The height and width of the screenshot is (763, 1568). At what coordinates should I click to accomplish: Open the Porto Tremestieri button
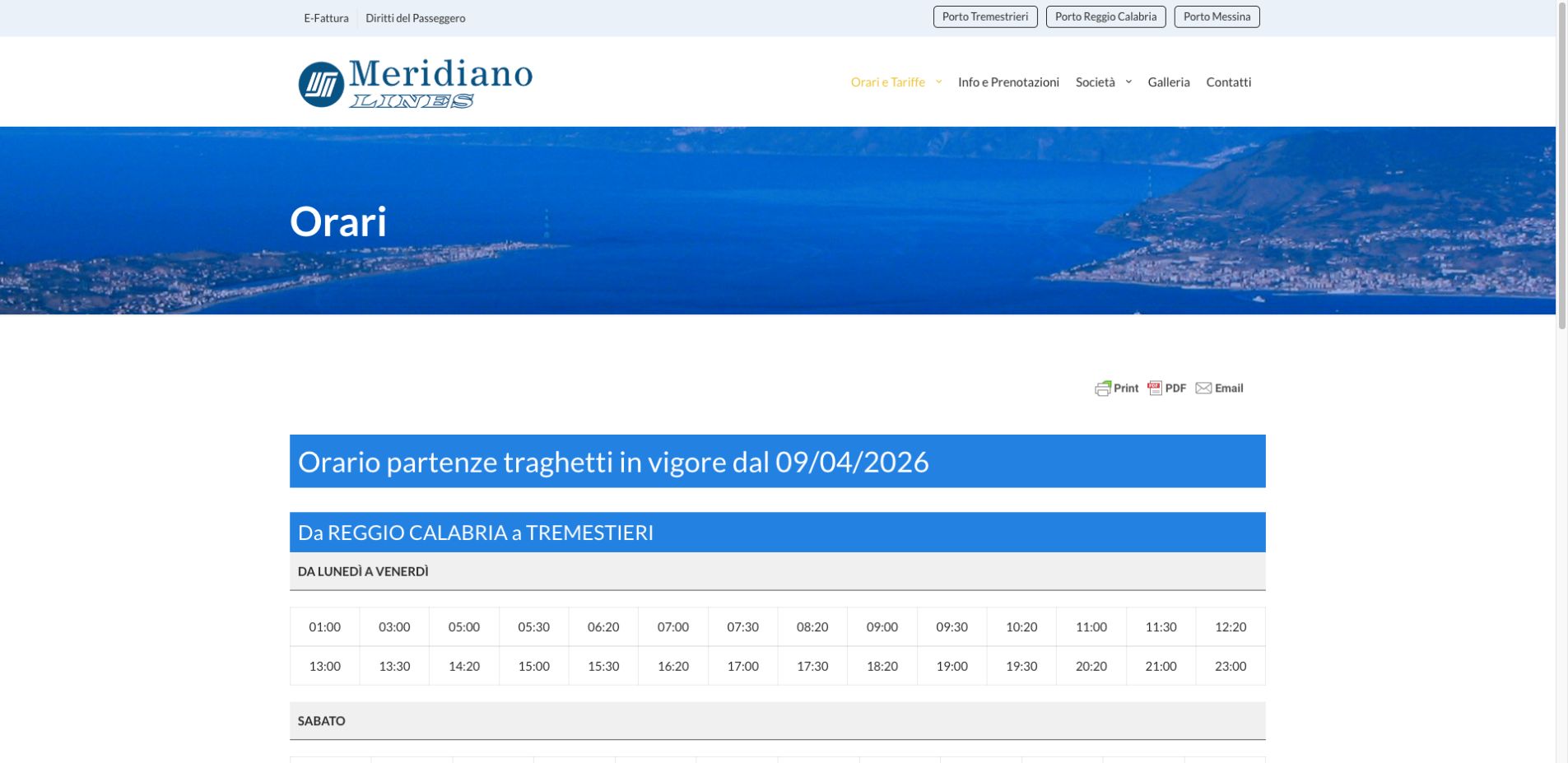[985, 16]
